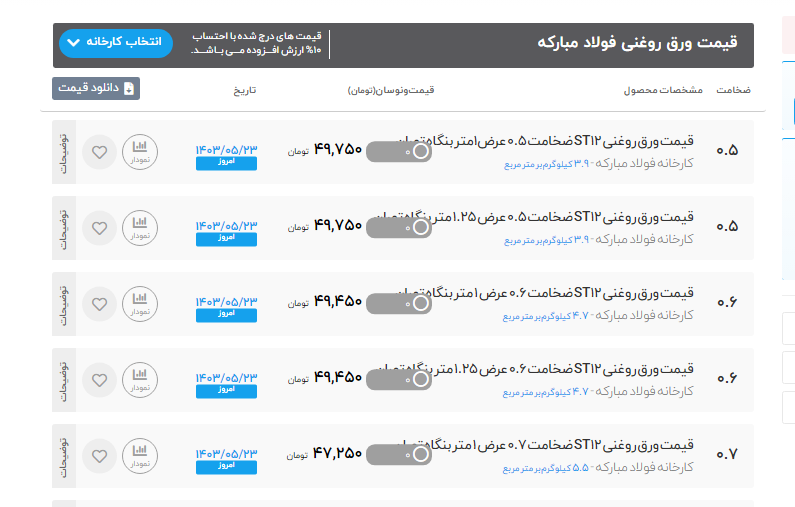
Task: Click the 'دانلود قیمت' download button
Action: 96,89
